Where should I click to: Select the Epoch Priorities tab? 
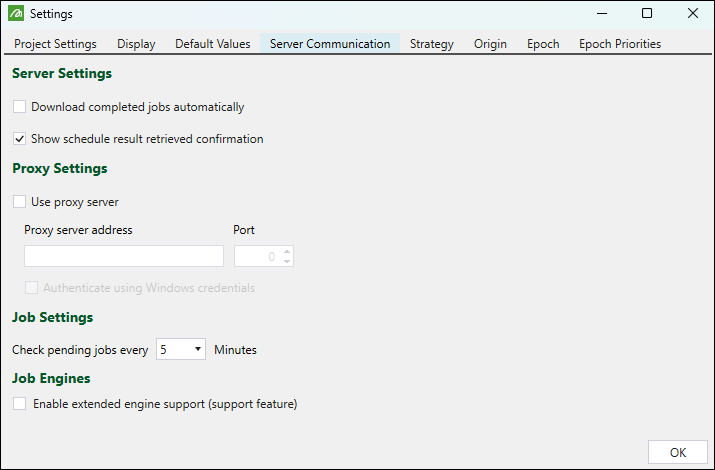[x=620, y=44]
